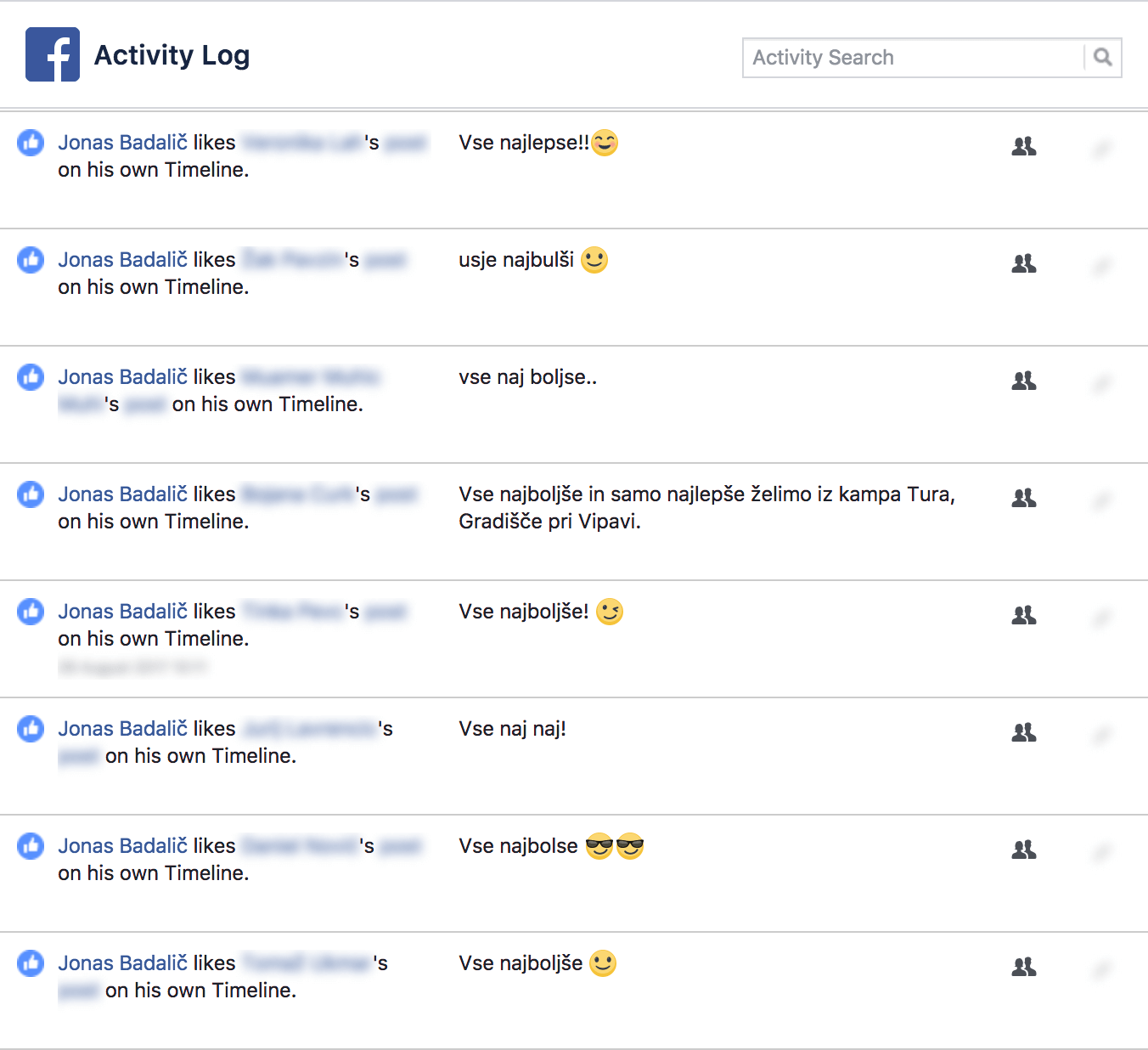Click the magnifying glass search button
This screenshot has height=1050, width=1148.
point(1103,58)
